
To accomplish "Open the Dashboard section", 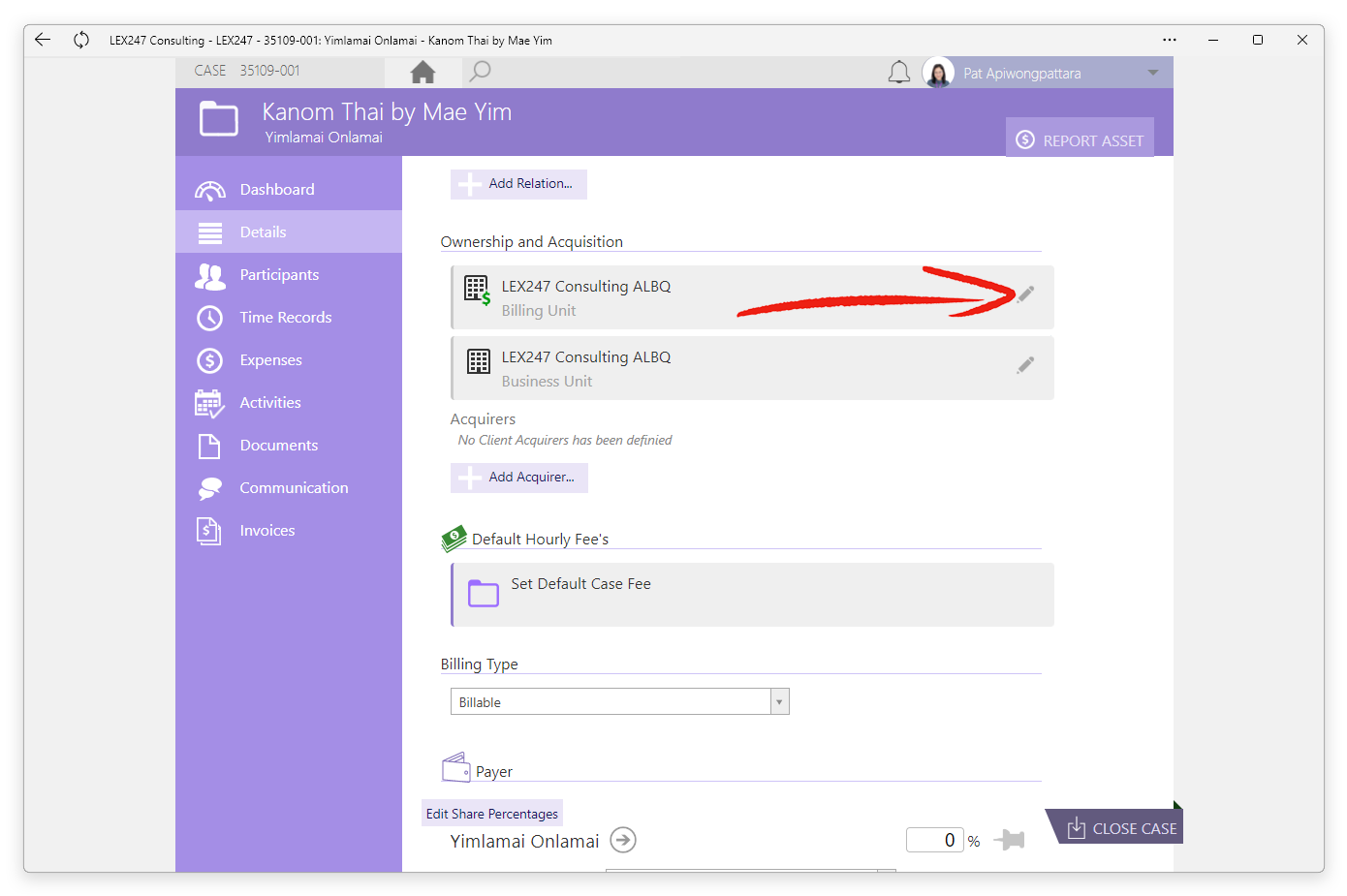I will pos(289,189).
